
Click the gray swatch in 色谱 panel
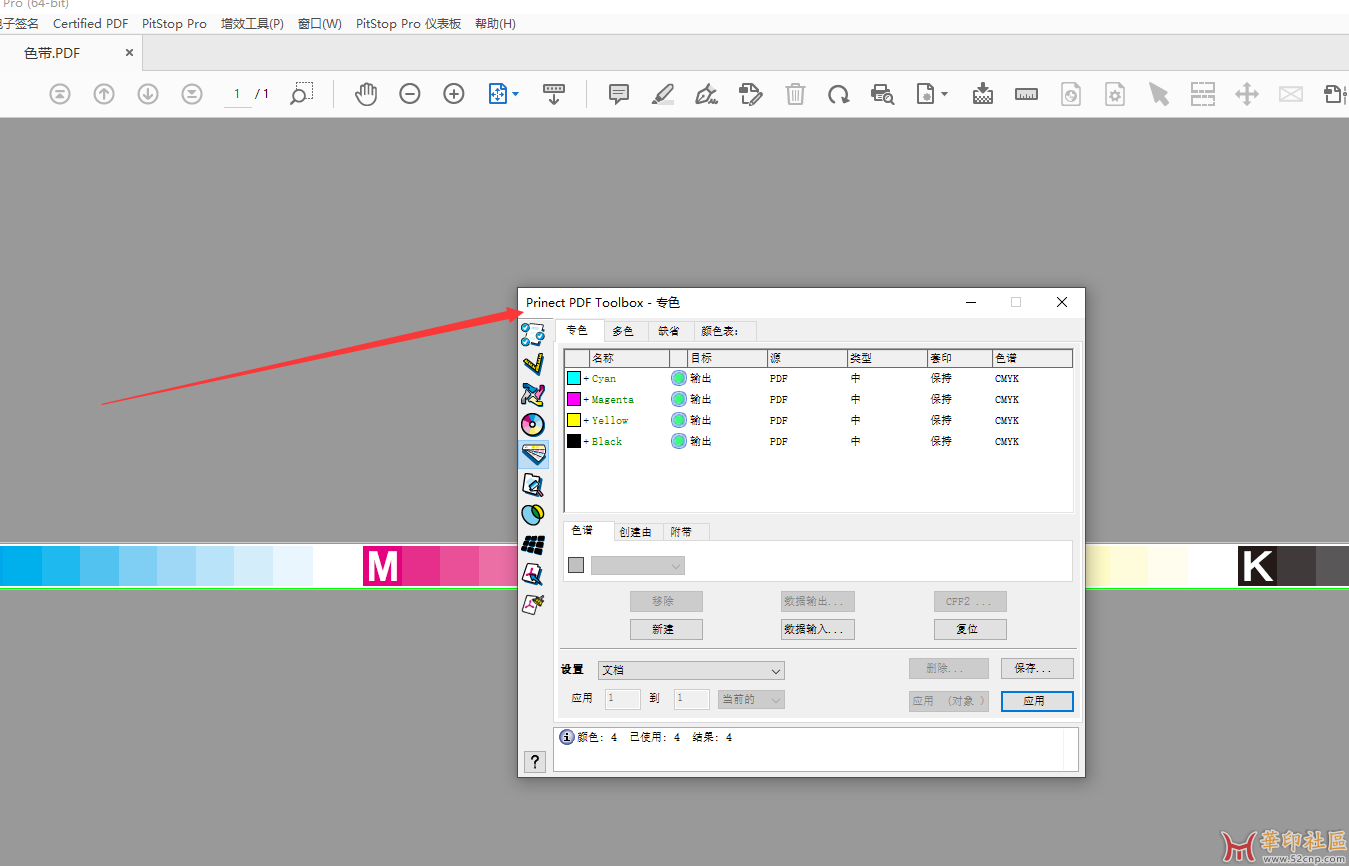coord(576,566)
